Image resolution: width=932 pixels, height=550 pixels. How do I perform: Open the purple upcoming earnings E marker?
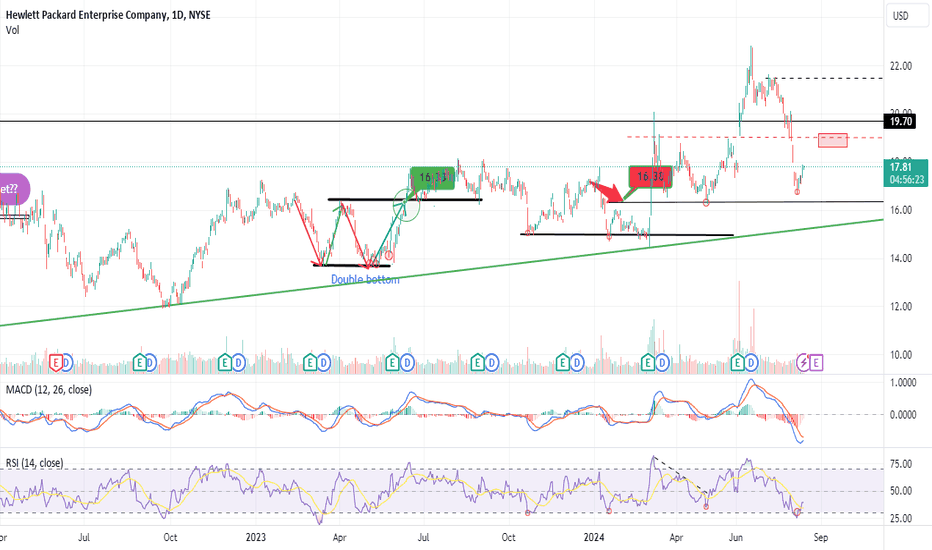coord(816,362)
